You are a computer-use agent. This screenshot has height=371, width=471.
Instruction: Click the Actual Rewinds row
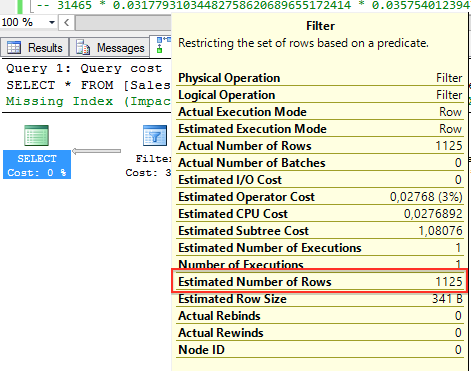point(320,333)
